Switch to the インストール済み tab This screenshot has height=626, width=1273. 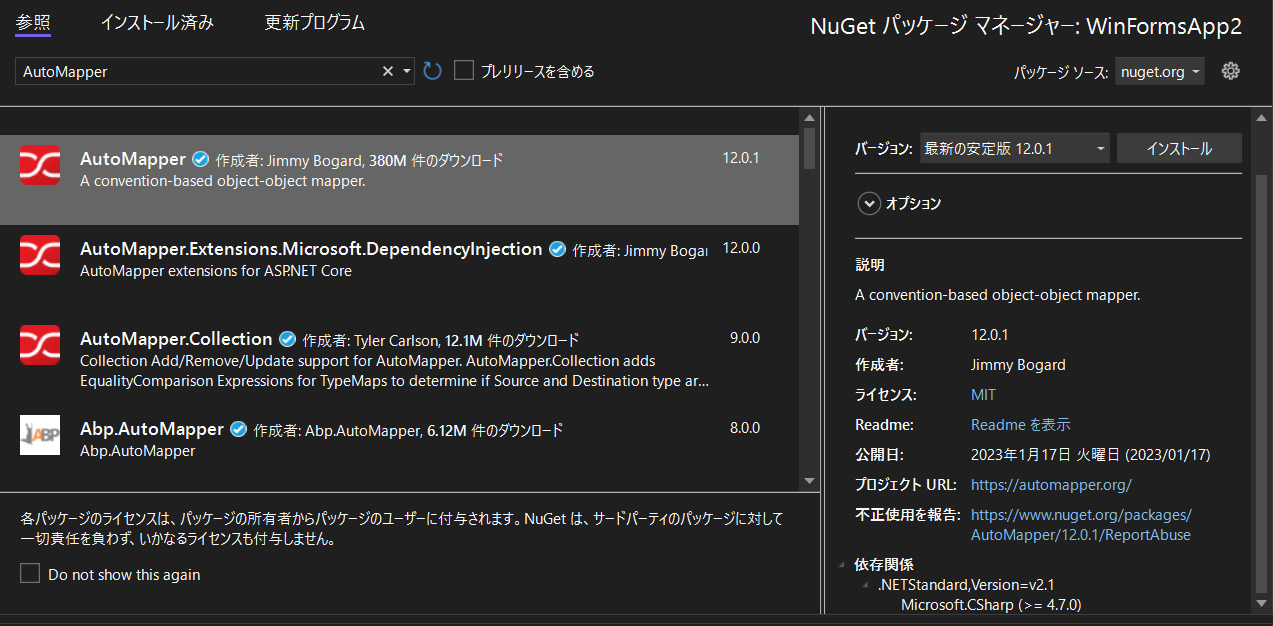[156, 22]
